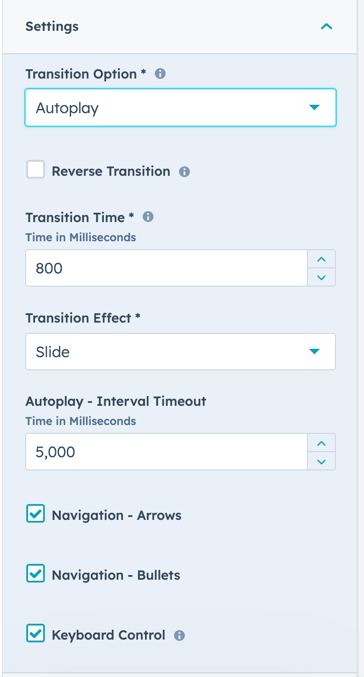The height and width of the screenshot is (677, 364).
Task: Increase Transition Time with the up arrow
Action: coord(321,259)
